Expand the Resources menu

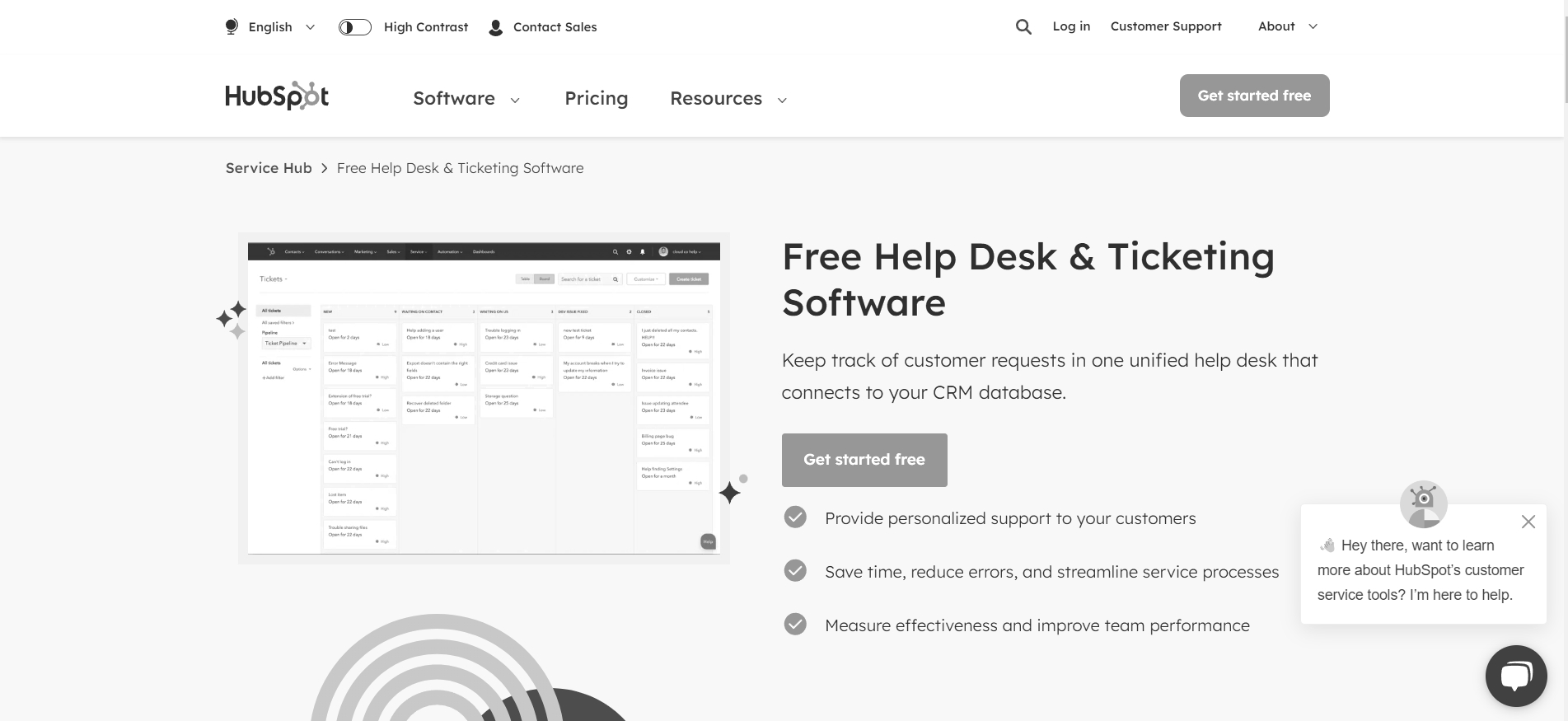point(728,98)
